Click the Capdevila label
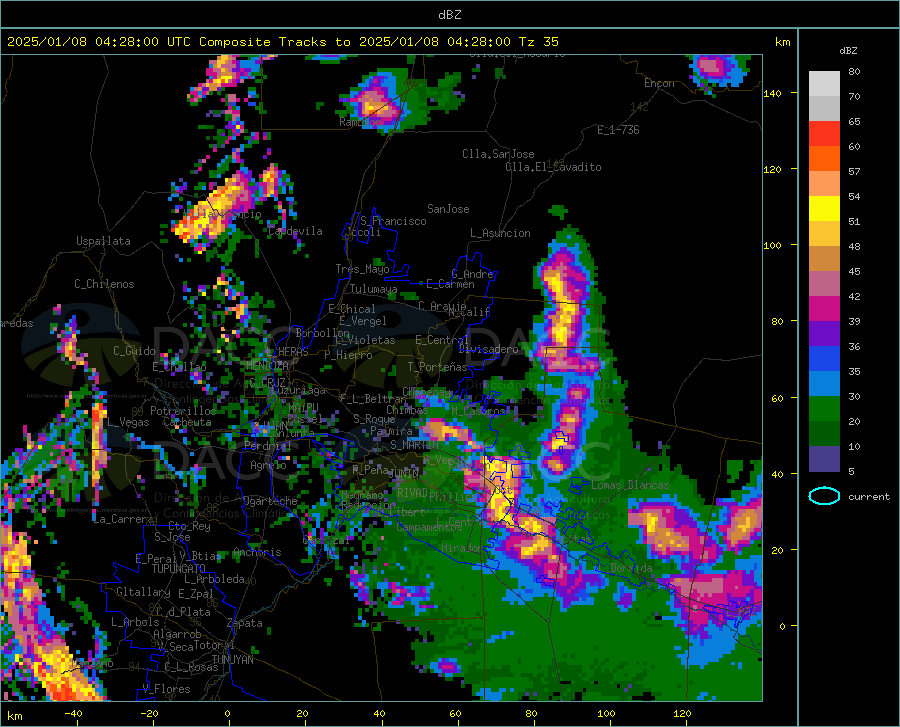Image resolution: width=900 pixels, height=727 pixels. pyautogui.click(x=295, y=231)
